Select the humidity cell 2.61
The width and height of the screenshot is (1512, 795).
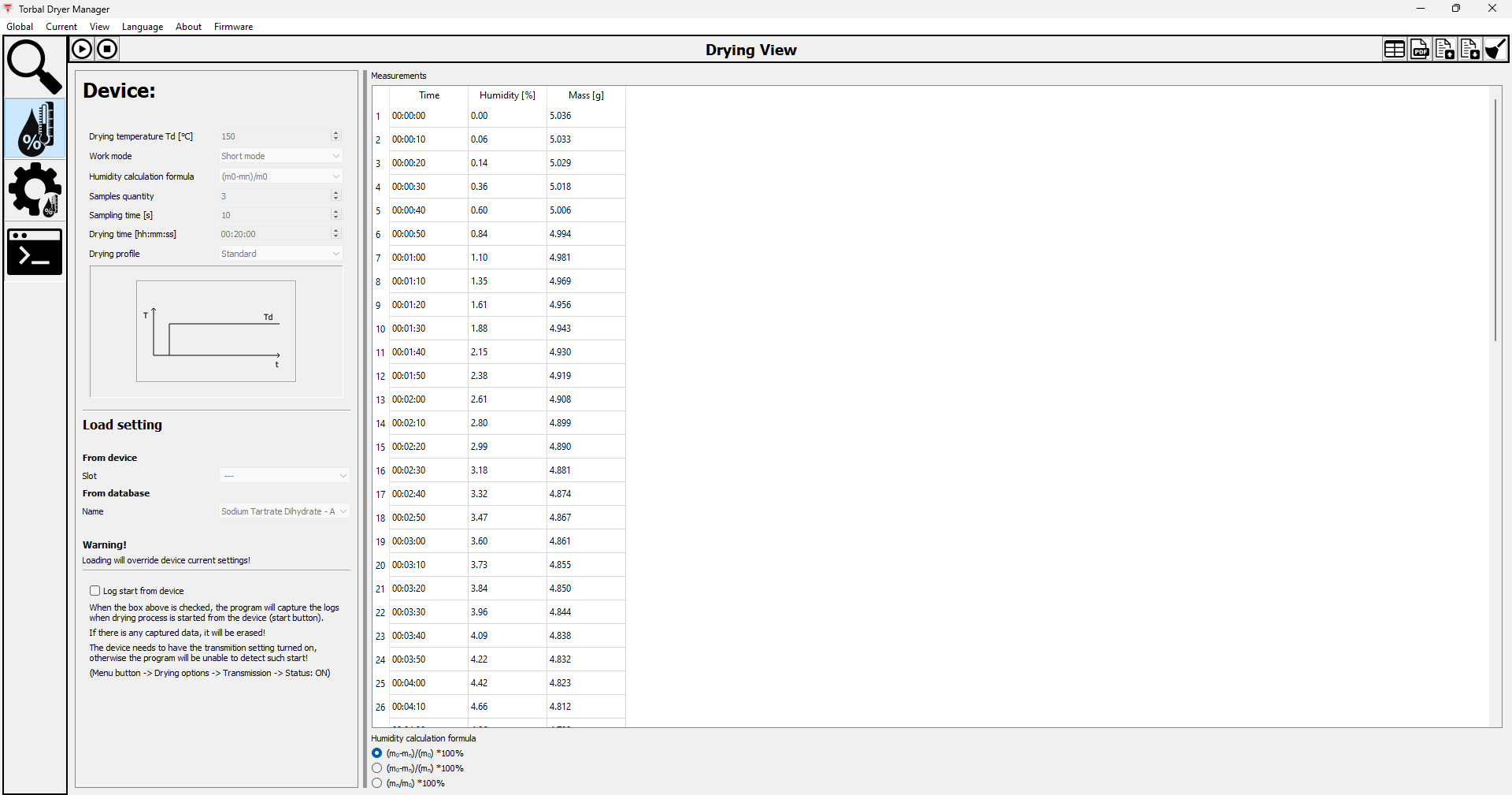click(x=507, y=399)
